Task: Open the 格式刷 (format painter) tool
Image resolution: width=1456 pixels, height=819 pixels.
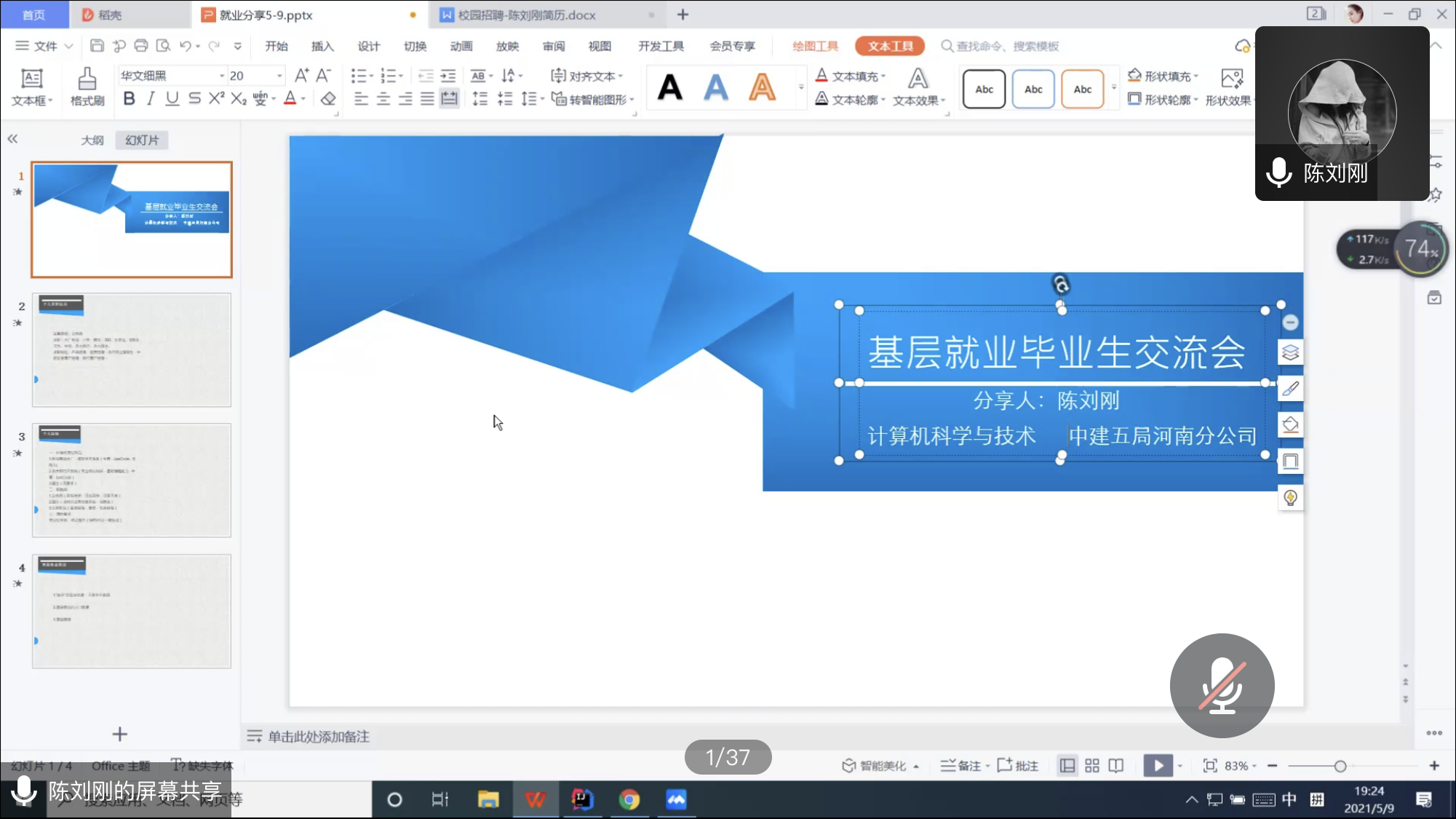Action: coord(87,87)
